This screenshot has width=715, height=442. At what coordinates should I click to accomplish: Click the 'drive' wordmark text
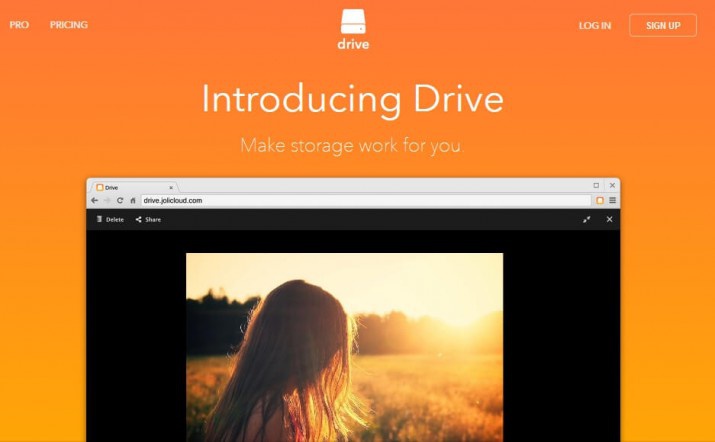coord(353,44)
